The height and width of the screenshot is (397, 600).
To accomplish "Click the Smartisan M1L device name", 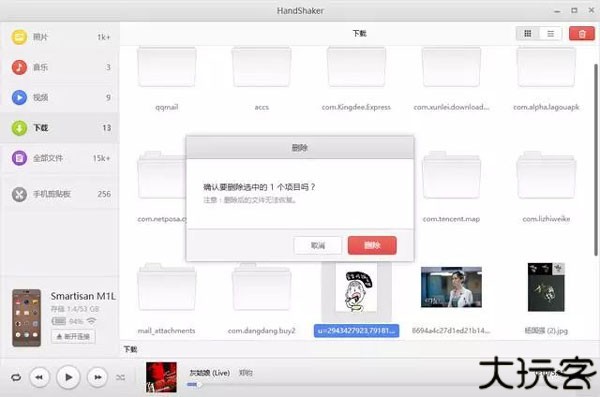I will [x=83, y=296].
